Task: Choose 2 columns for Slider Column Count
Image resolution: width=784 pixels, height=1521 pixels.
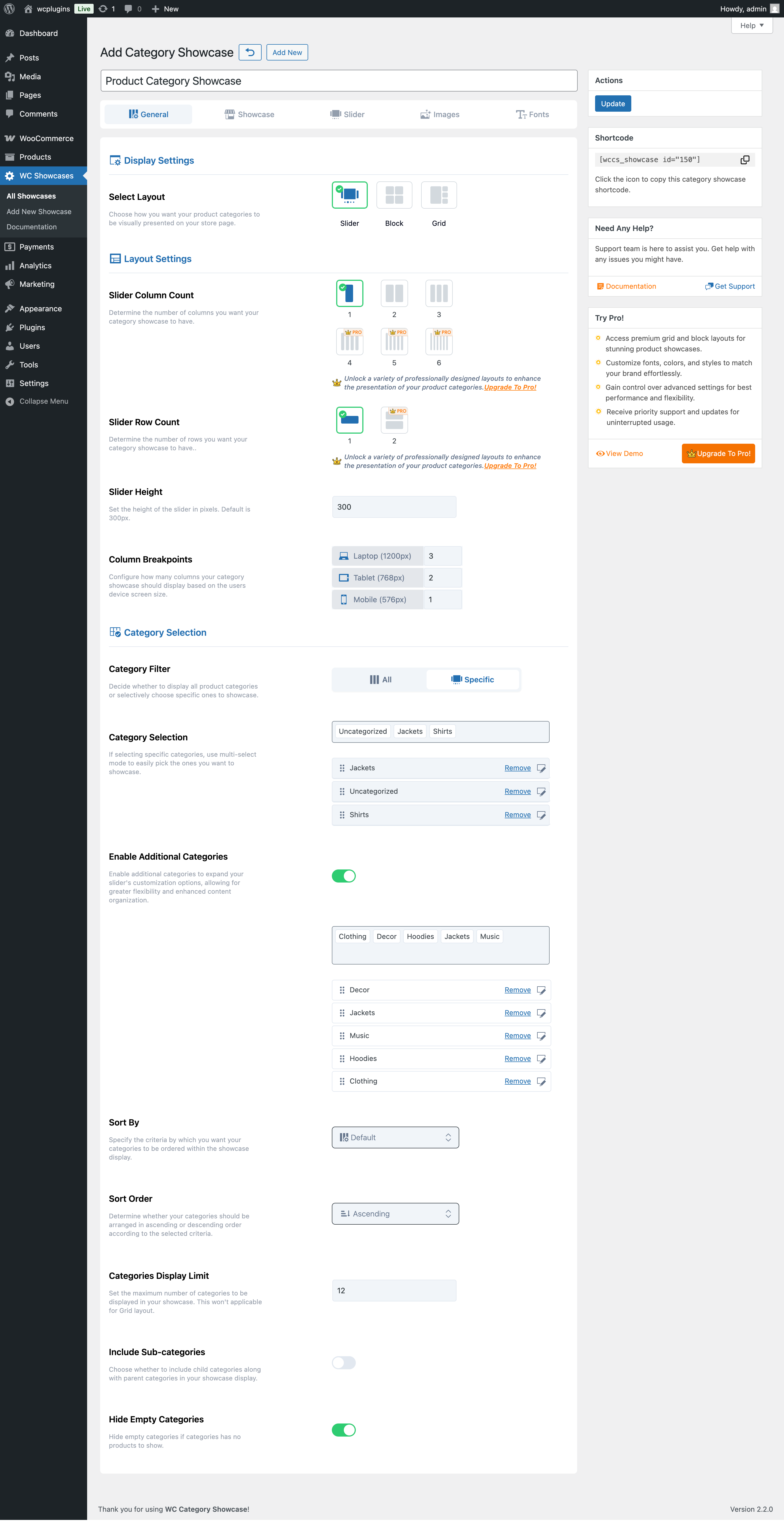Action: click(x=394, y=293)
